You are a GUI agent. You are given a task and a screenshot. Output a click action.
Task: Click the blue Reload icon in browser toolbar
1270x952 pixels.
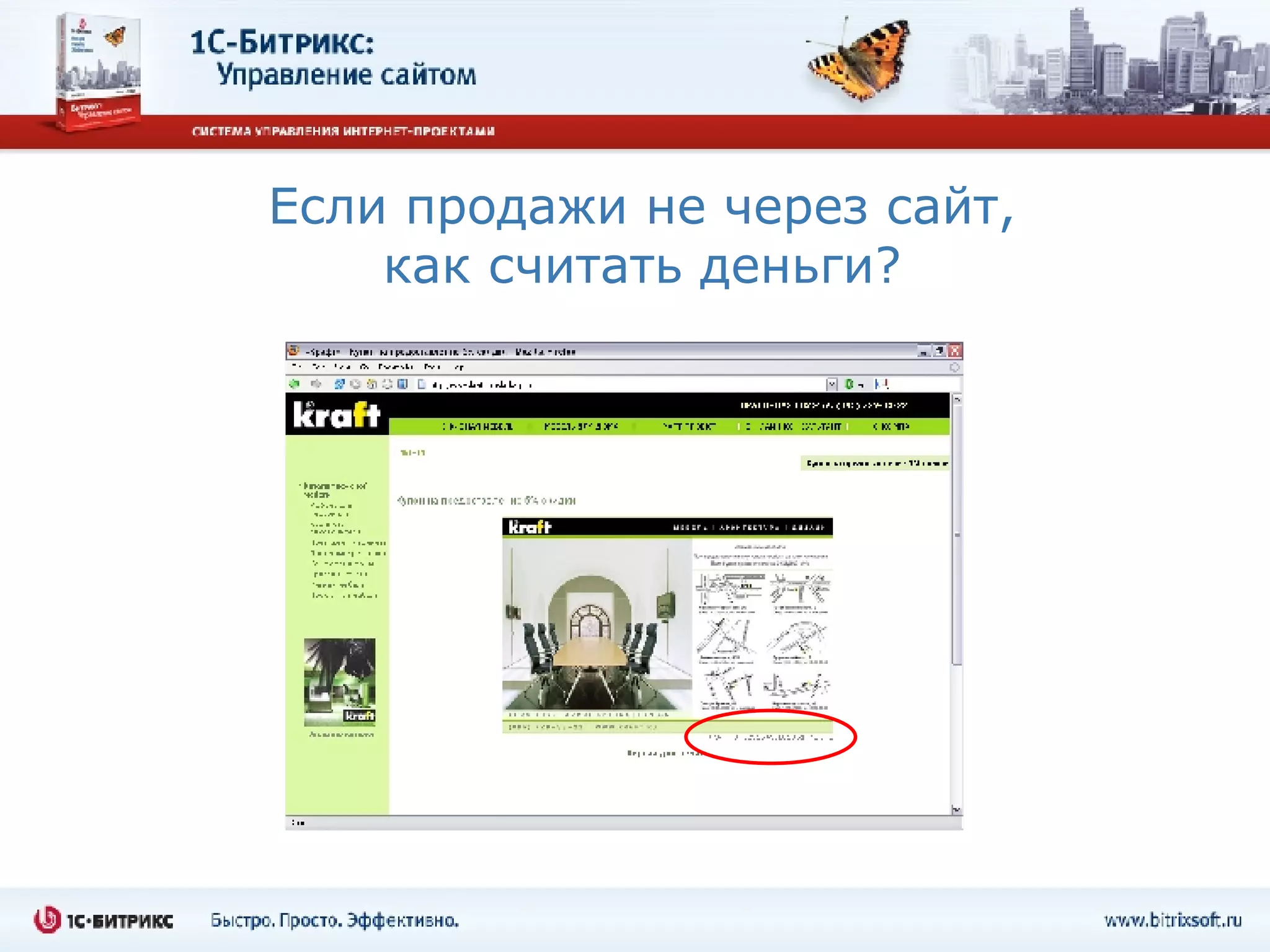pyautogui.click(x=339, y=384)
